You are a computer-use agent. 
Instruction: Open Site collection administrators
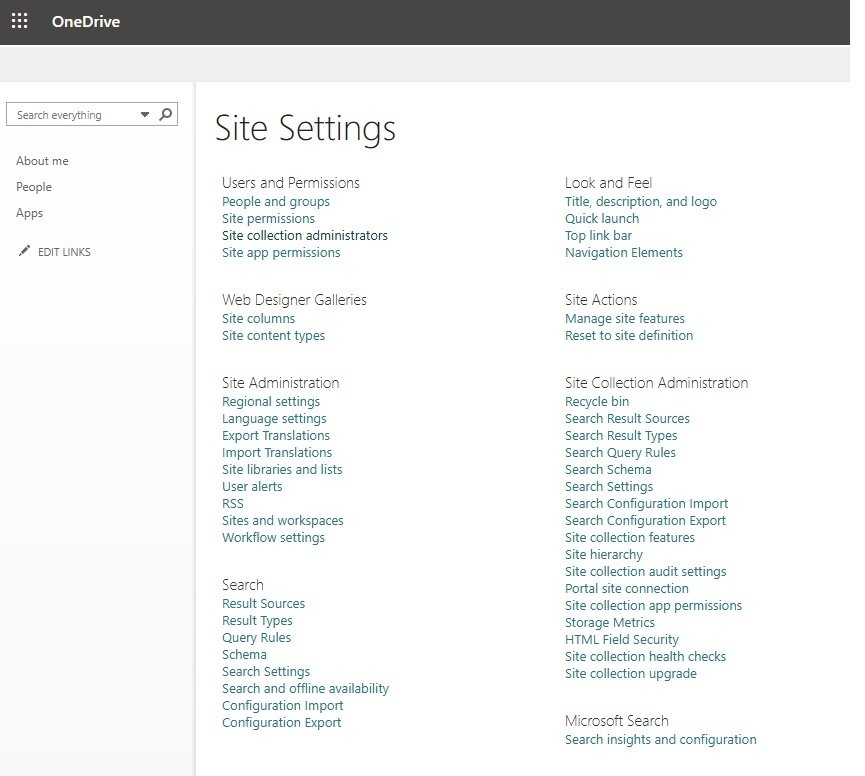(x=305, y=236)
